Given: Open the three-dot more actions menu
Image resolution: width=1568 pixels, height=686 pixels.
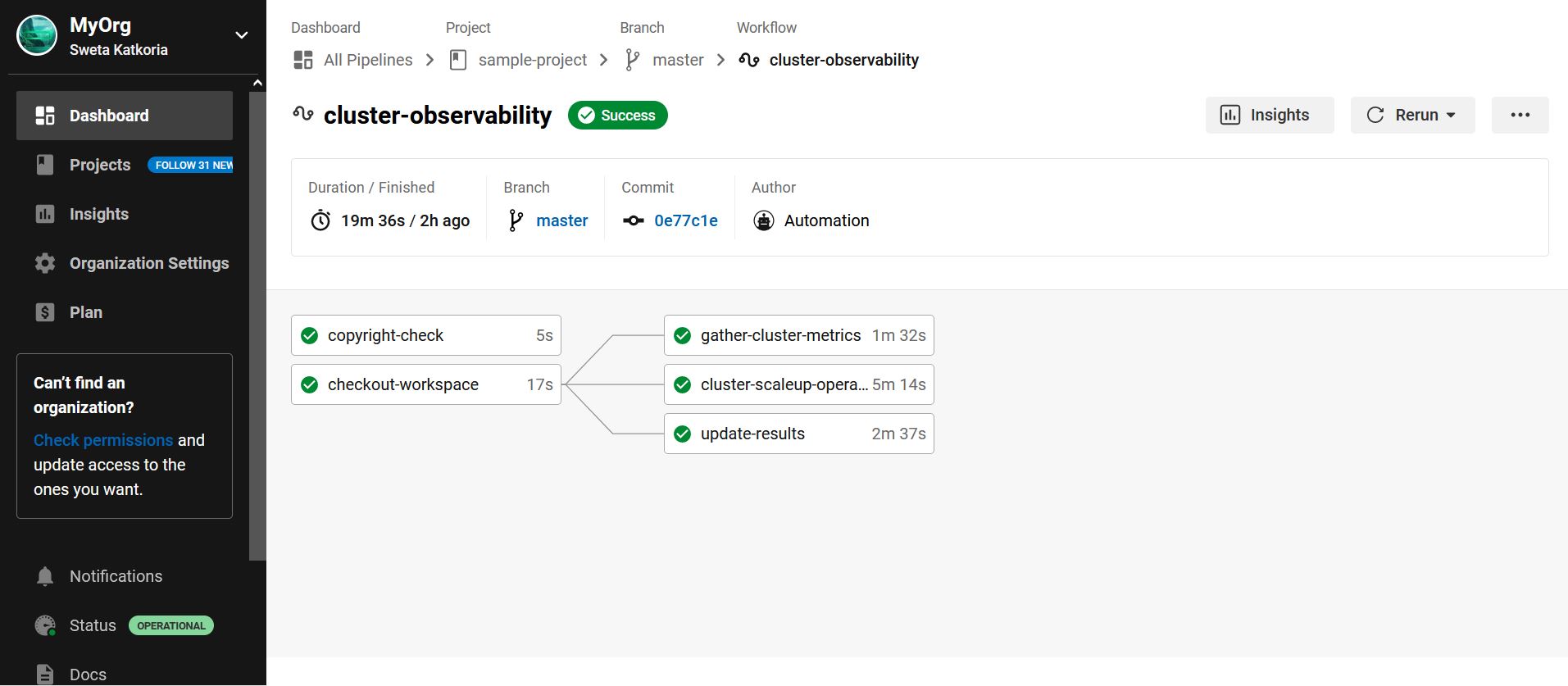Looking at the screenshot, I should (x=1520, y=115).
